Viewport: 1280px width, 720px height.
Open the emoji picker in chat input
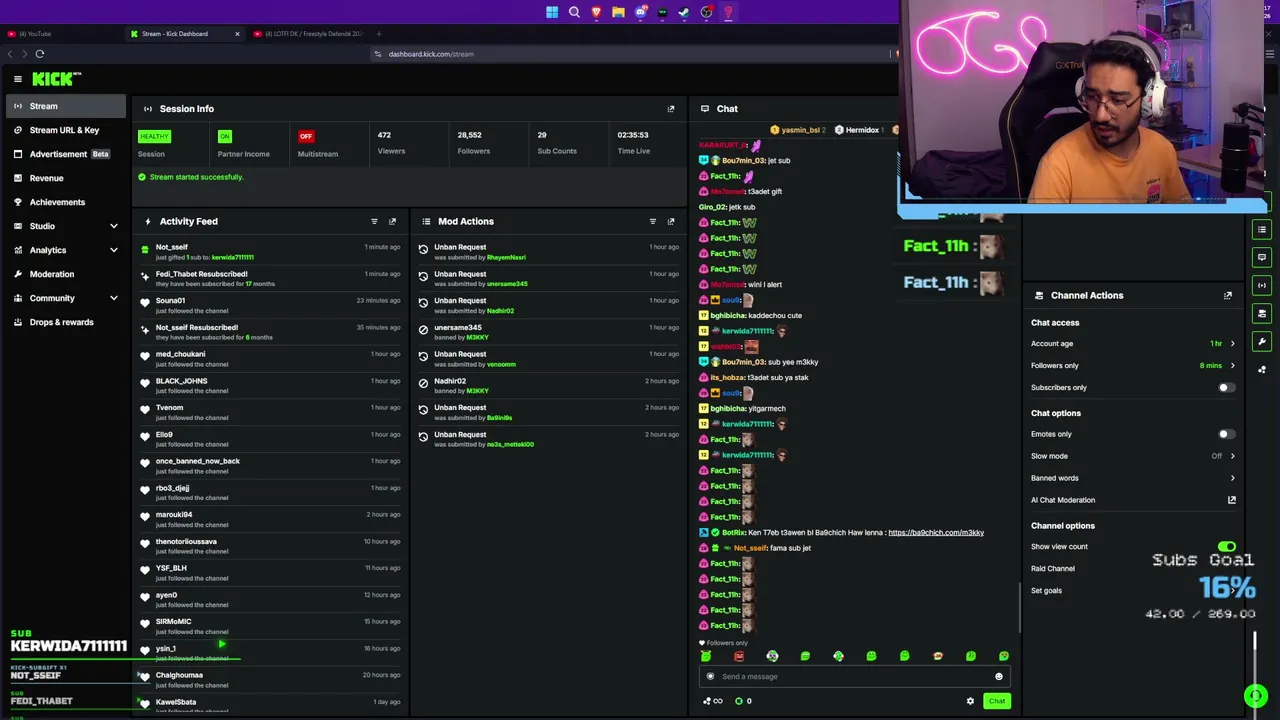point(998,677)
